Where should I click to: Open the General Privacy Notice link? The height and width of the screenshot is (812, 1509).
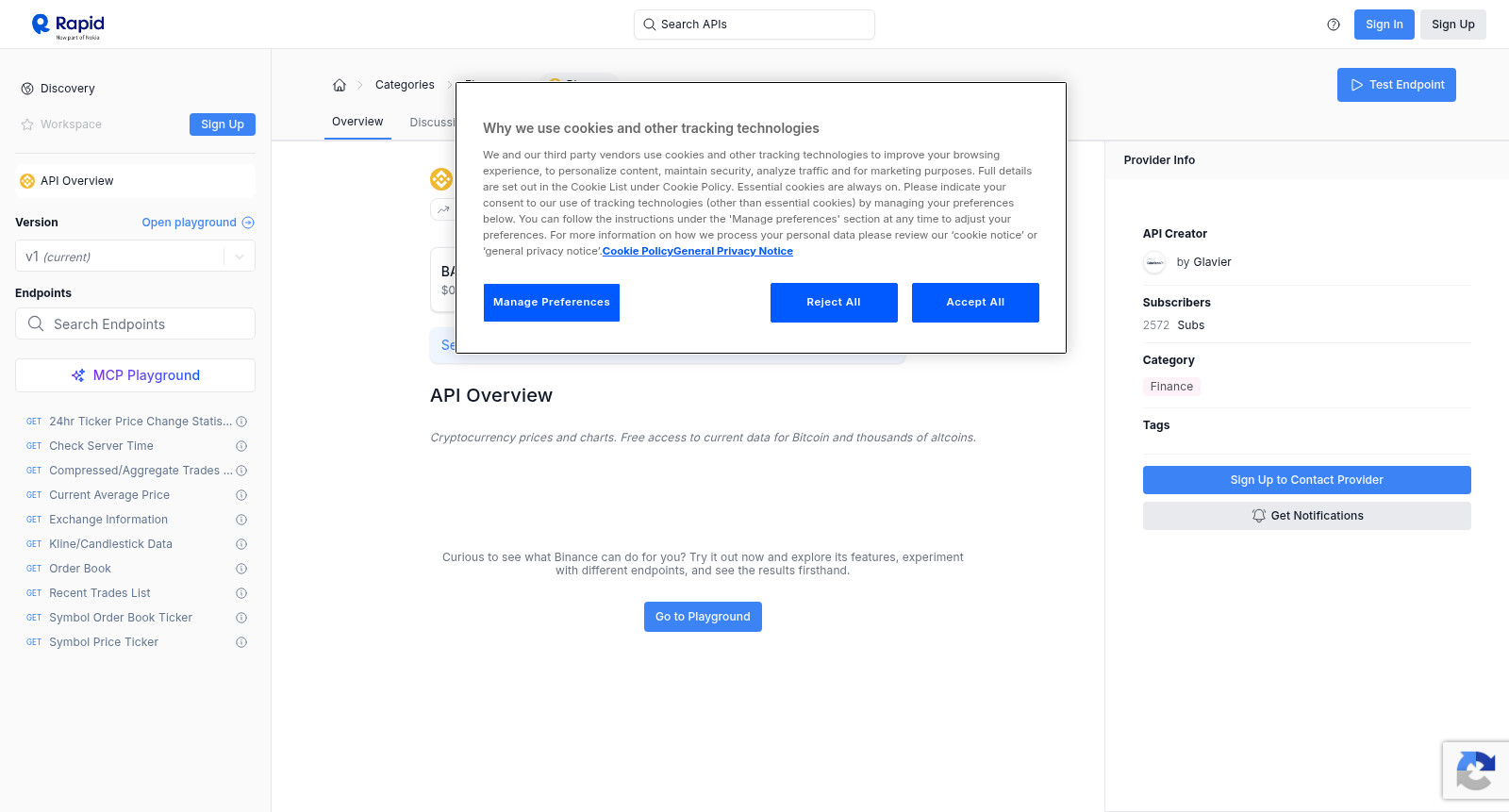coord(733,252)
